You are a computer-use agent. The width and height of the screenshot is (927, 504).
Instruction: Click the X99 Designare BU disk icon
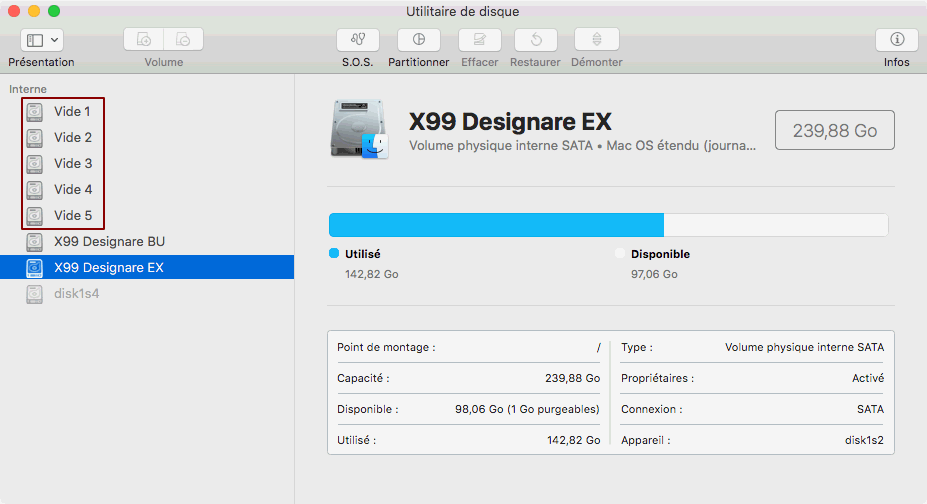click(x=35, y=241)
